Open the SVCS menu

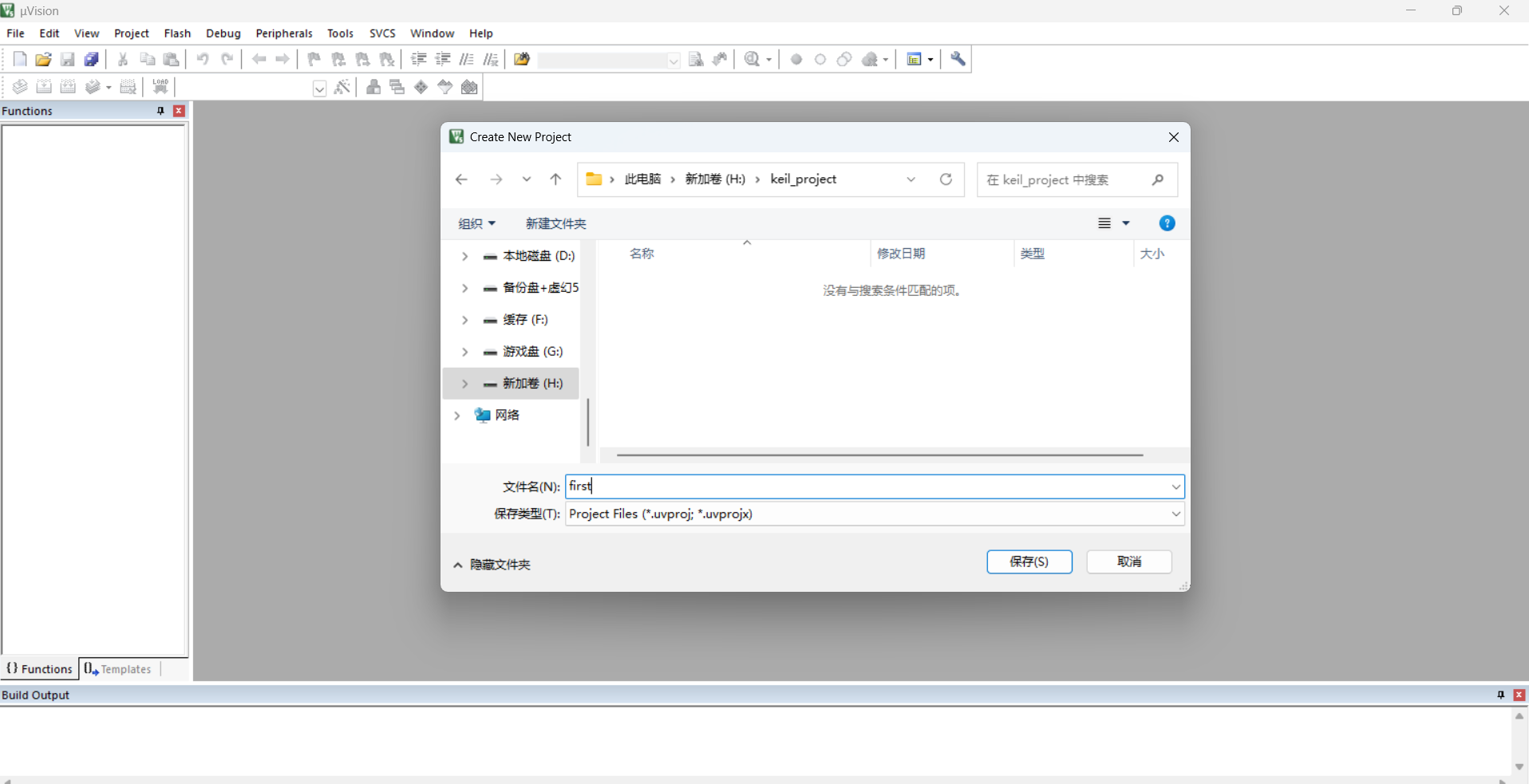(x=382, y=33)
